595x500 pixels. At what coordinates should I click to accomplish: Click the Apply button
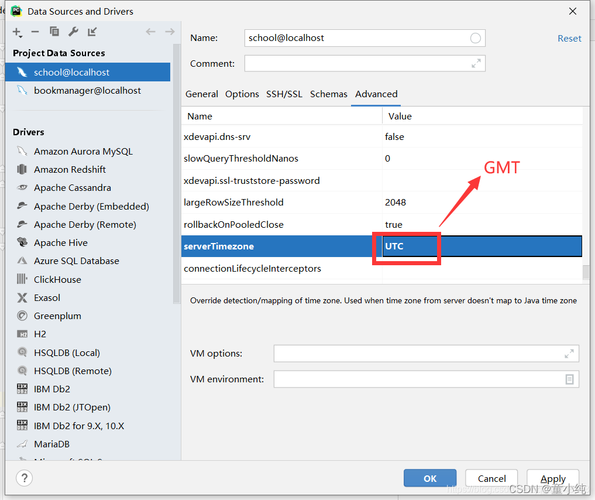click(553, 478)
